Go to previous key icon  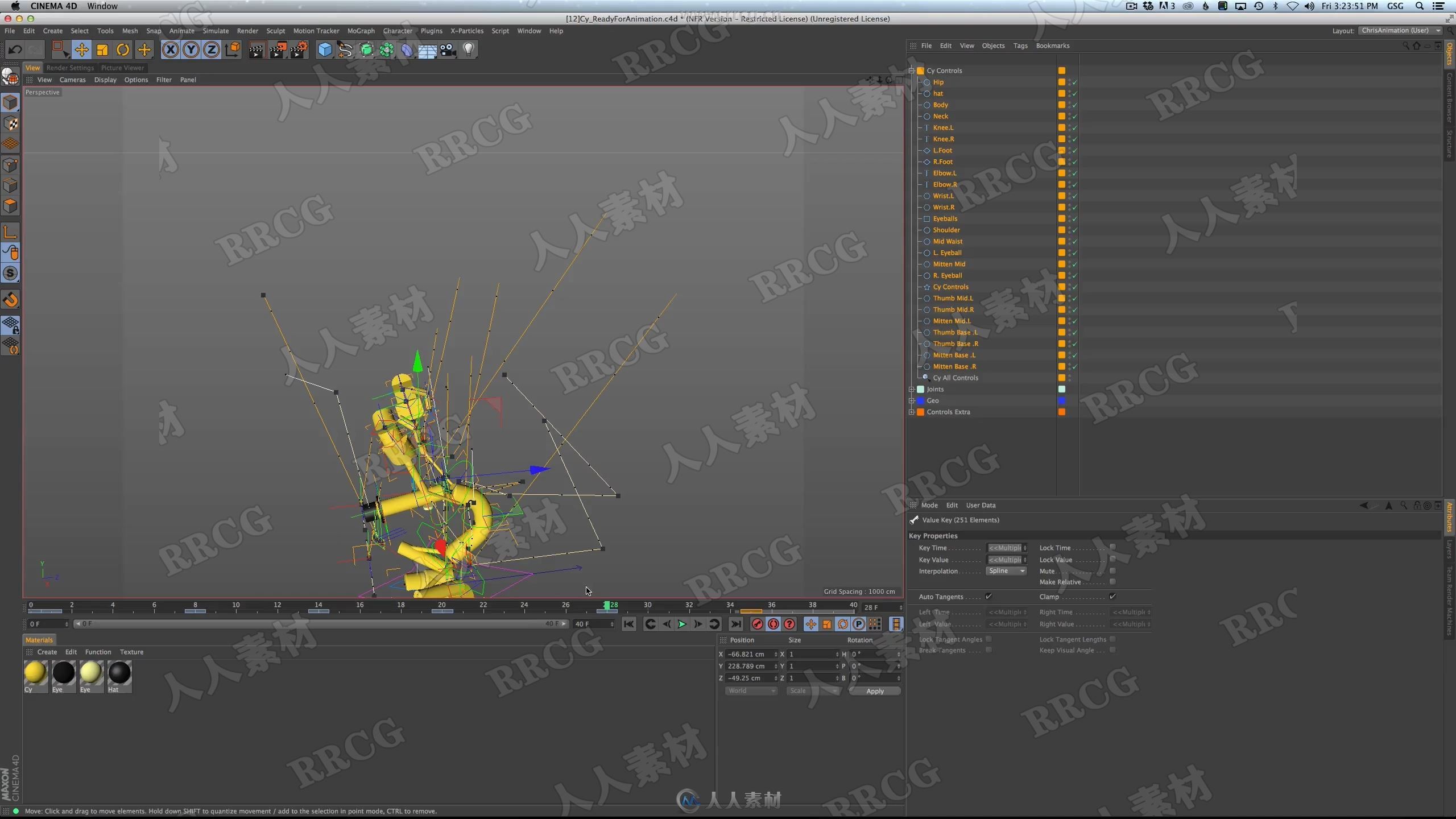coord(650,624)
